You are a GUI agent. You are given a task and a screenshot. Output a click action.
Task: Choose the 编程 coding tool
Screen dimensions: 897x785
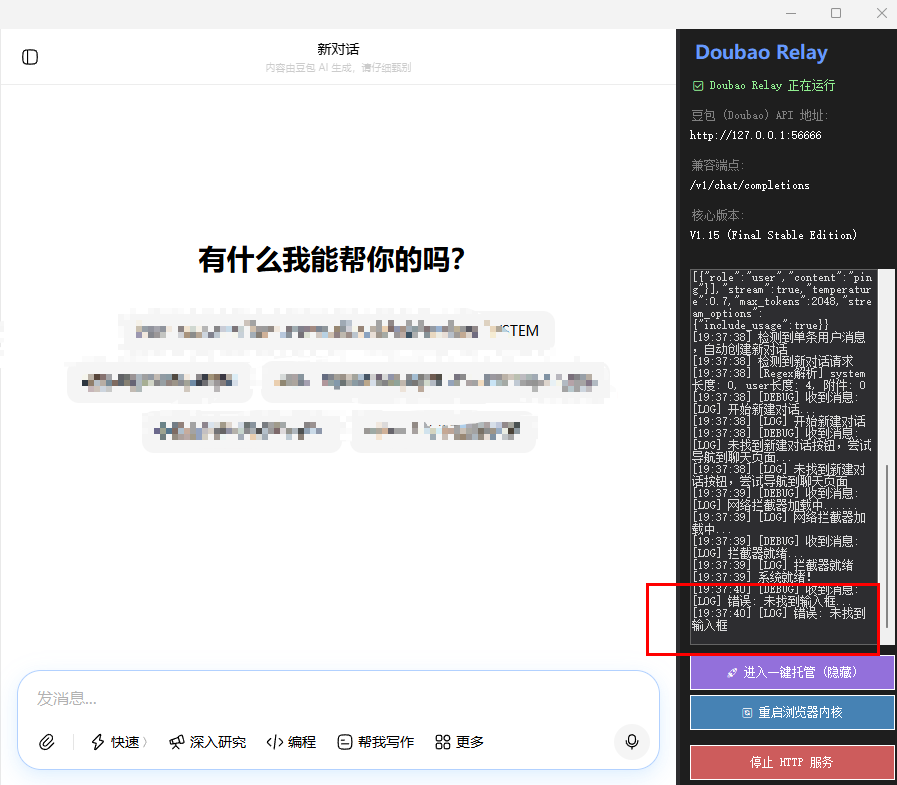point(291,742)
